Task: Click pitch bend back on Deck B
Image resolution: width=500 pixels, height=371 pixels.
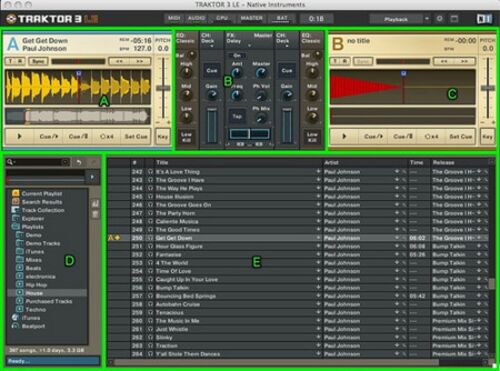Action: [x=444, y=61]
